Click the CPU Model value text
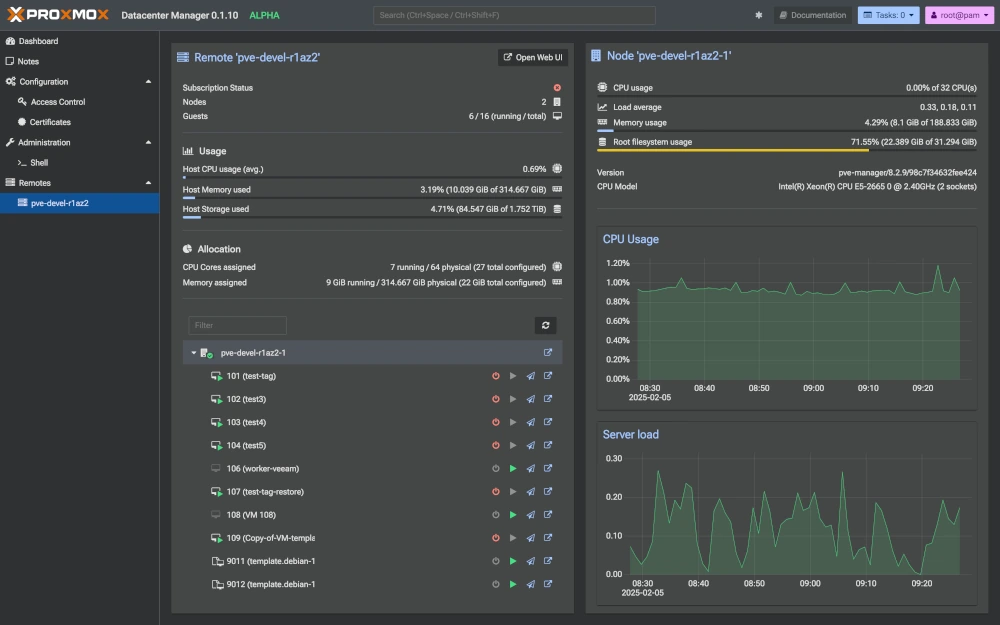This screenshot has width=1000, height=625. [x=877, y=187]
